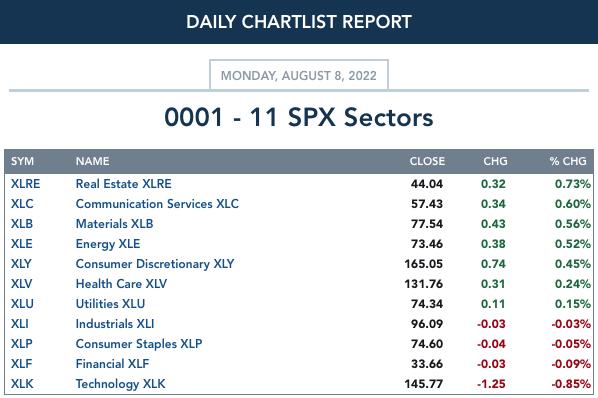598x398 pixels.
Task: Click the XLF symbol link
Action: [x=21, y=364]
